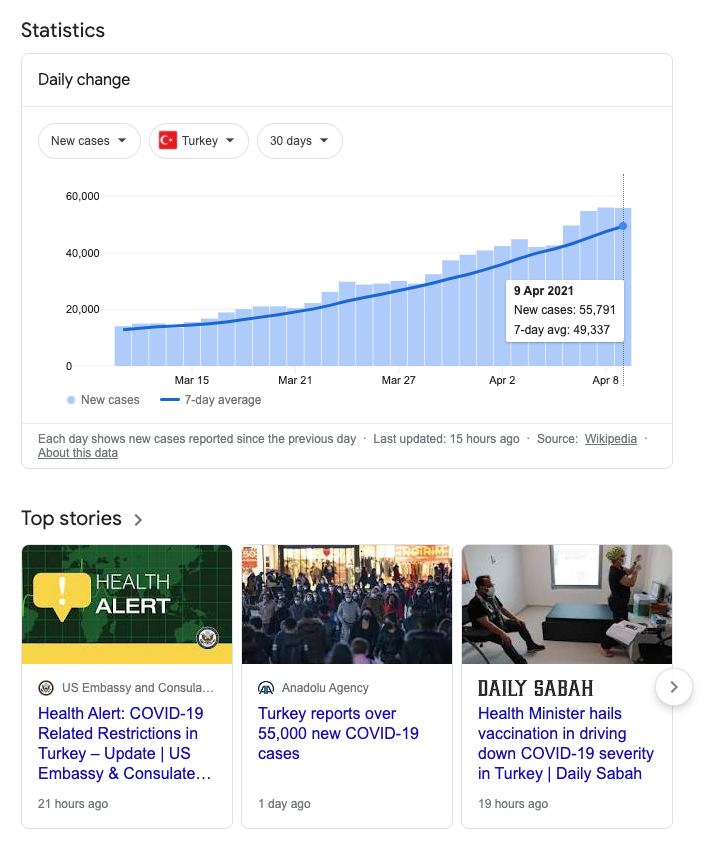Open the Health Alert image thumbnail
Screen dimensions: 720x866
click(127, 604)
